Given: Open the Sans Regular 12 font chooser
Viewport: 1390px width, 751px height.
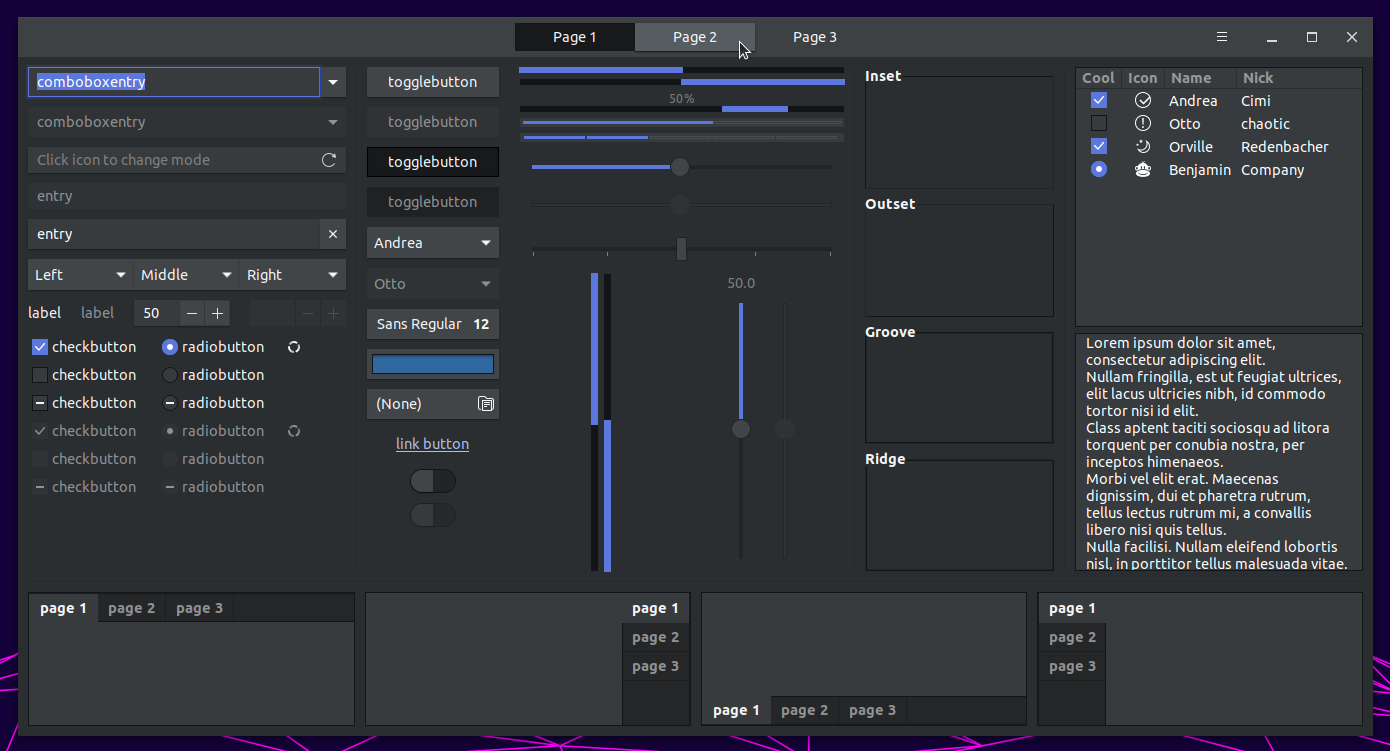Looking at the screenshot, I should point(432,323).
